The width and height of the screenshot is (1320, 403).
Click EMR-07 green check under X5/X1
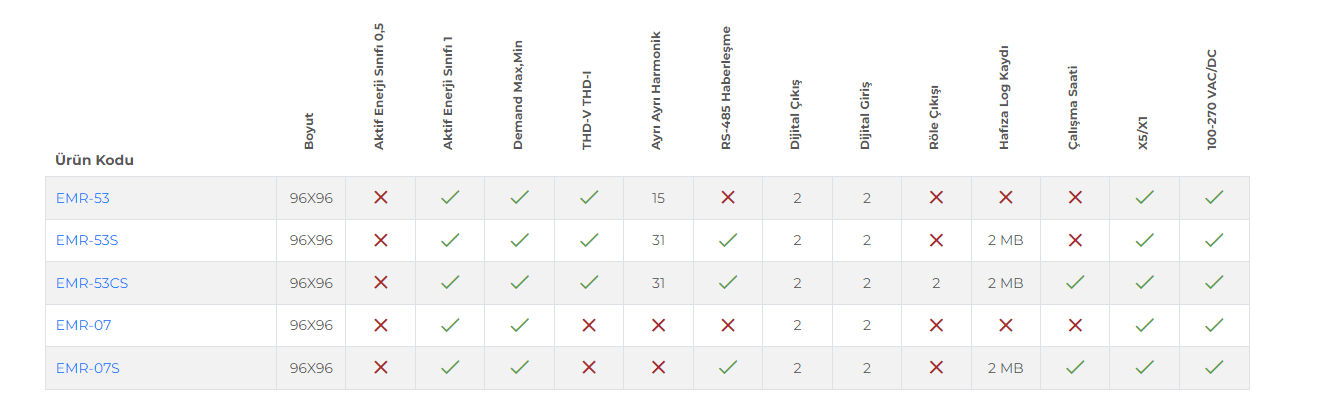(x=1145, y=325)
